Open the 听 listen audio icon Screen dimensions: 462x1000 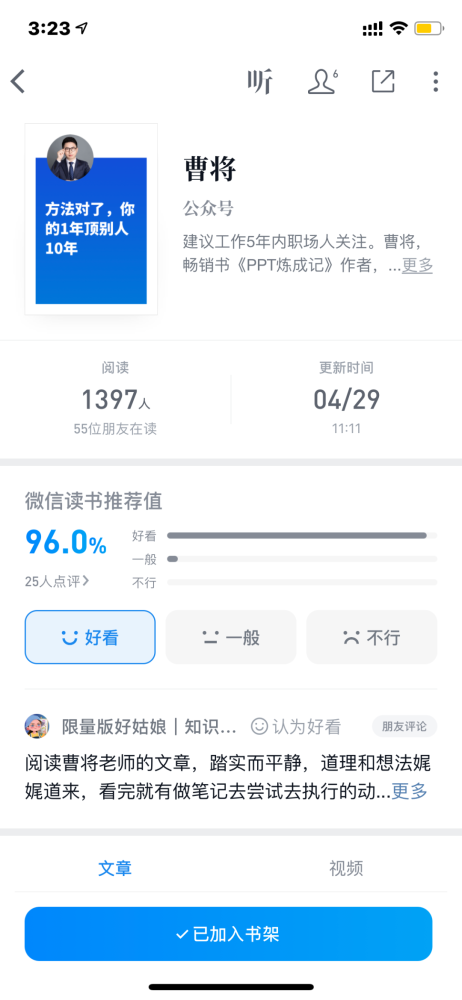tap(260, 82)
